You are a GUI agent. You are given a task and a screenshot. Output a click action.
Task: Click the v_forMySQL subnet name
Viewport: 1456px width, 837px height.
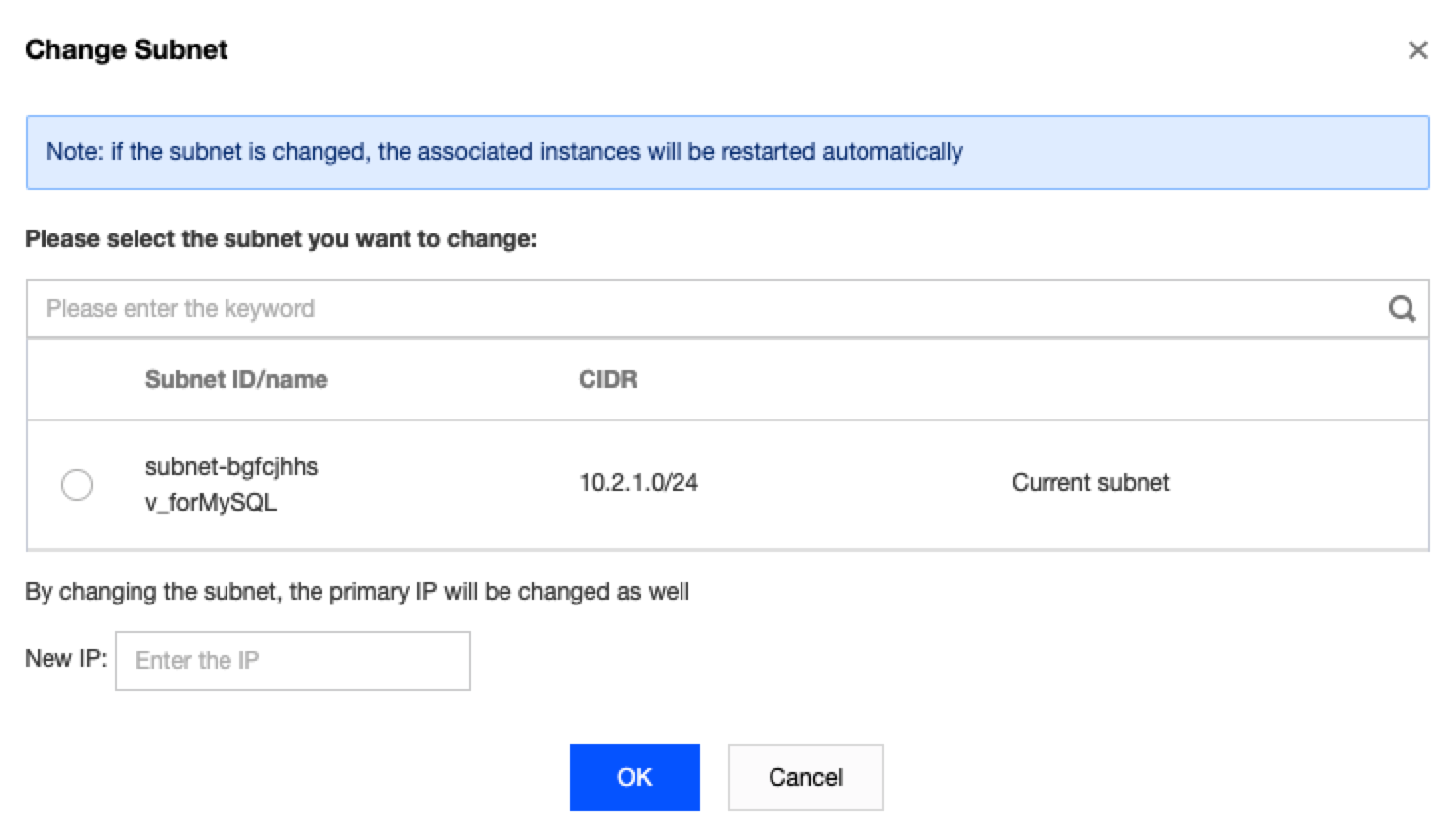point(211,503)
